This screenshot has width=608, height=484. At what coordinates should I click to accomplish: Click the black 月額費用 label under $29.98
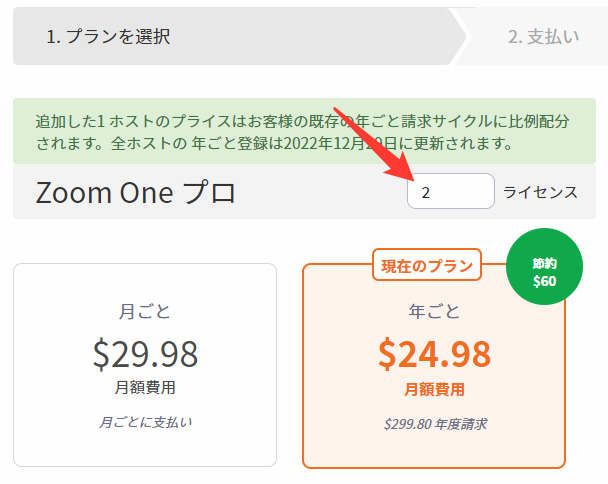(x=145, y=387)
